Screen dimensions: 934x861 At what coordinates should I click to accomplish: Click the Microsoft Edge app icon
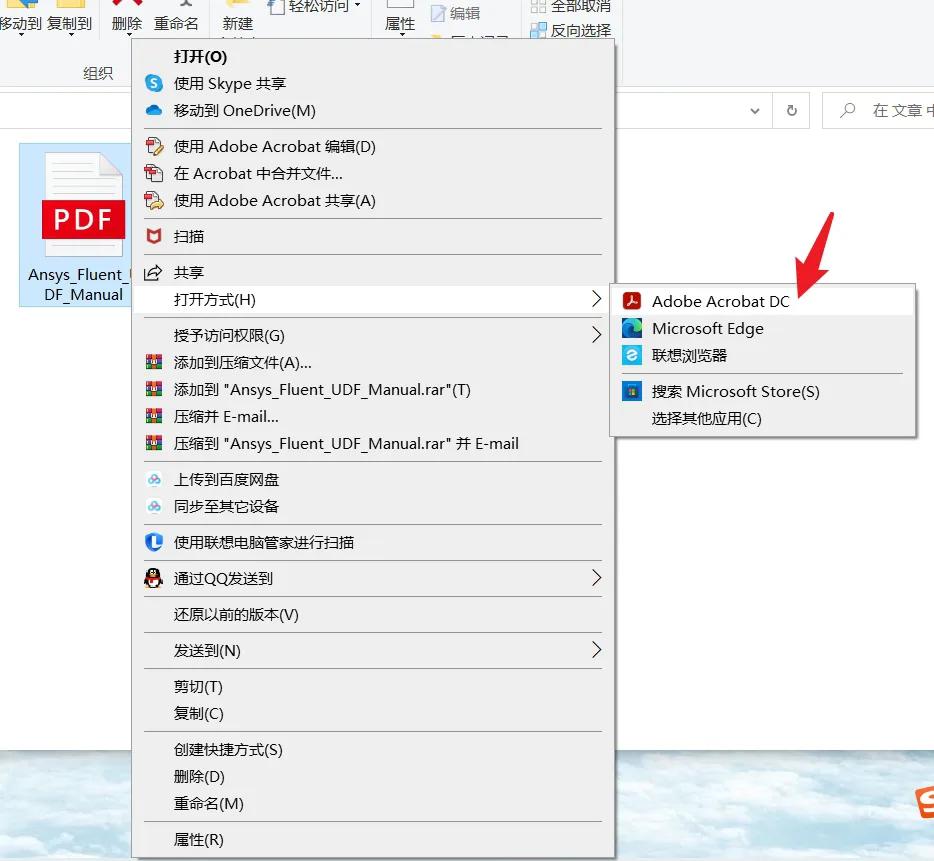(632, 328)
